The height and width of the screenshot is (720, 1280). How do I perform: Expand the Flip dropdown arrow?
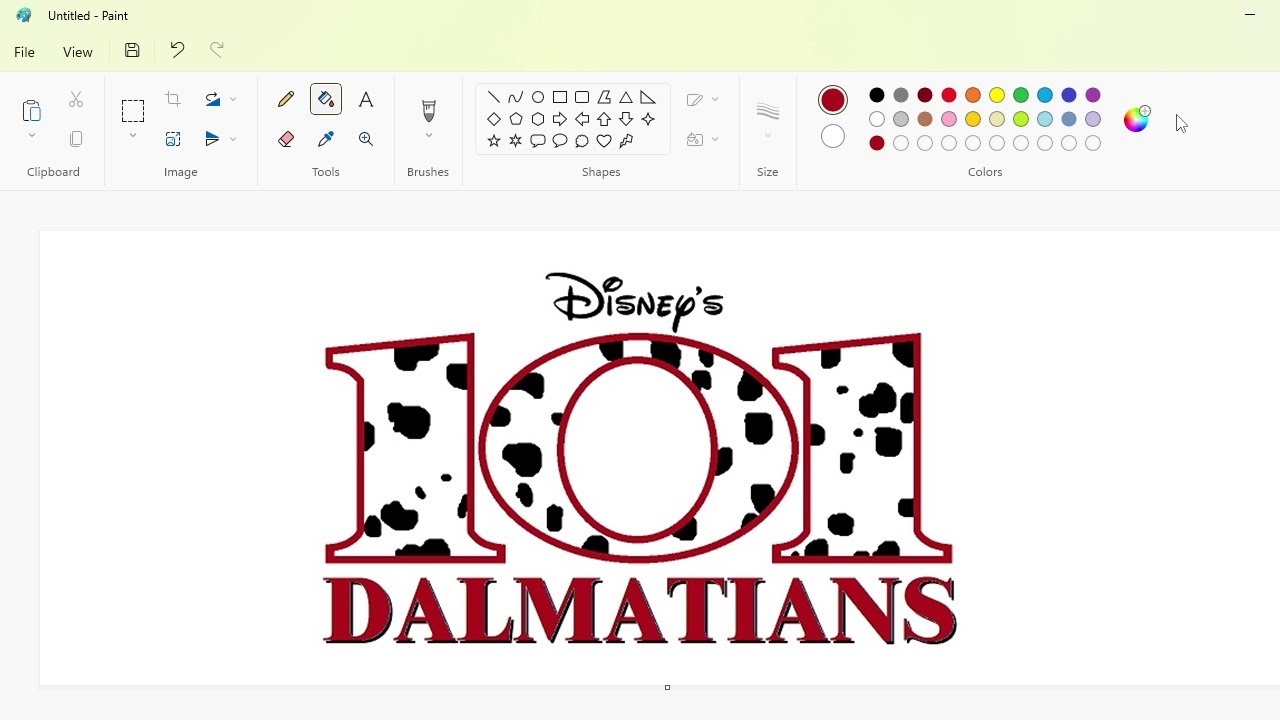point(233,139)
